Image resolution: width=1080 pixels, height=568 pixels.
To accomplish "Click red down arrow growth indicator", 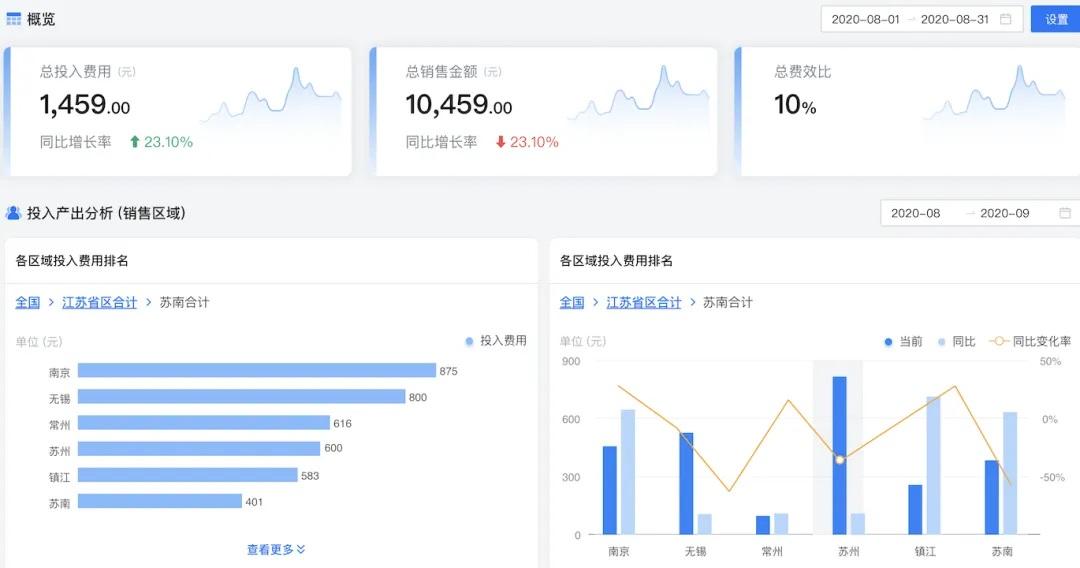I will pos(501,142).
